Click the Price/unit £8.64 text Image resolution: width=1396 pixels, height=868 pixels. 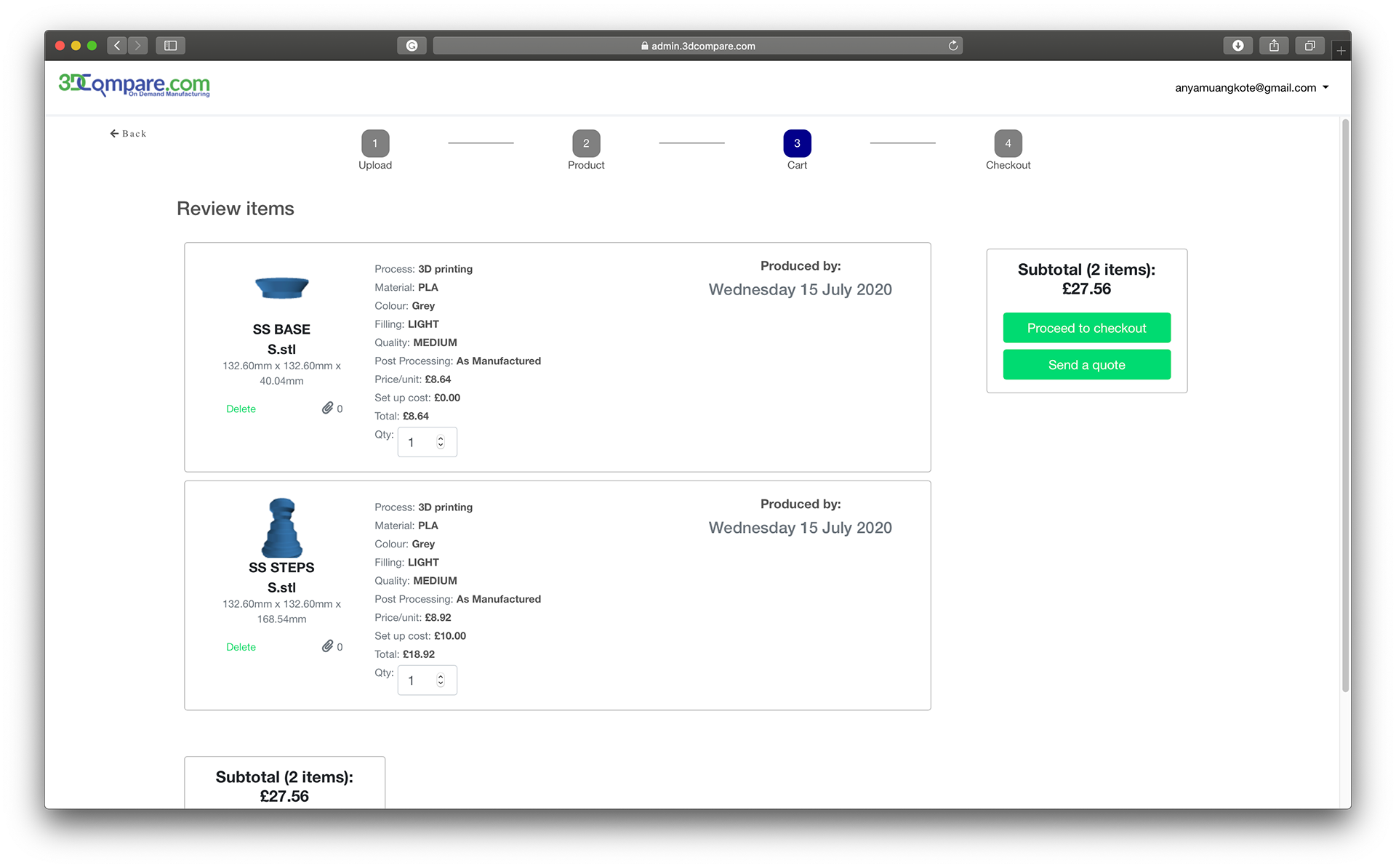point(412,379)
